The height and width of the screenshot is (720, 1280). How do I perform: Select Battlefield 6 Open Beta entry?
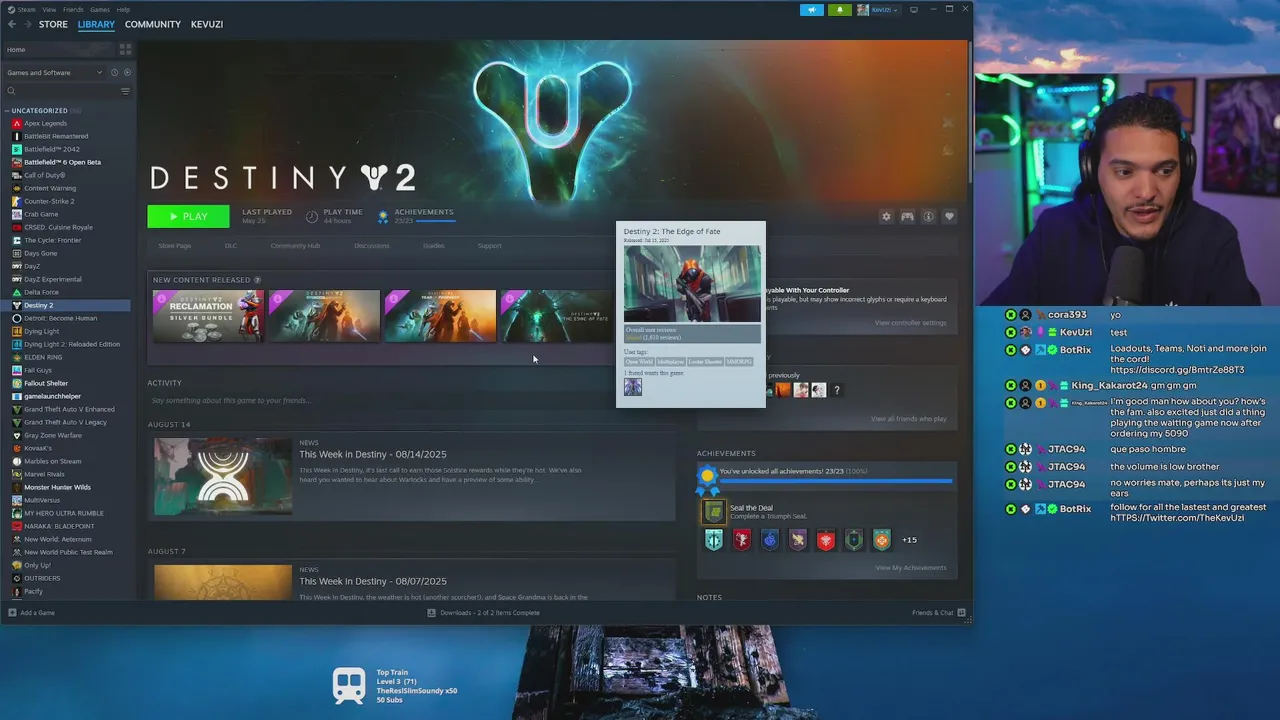[x=62, y=162]
